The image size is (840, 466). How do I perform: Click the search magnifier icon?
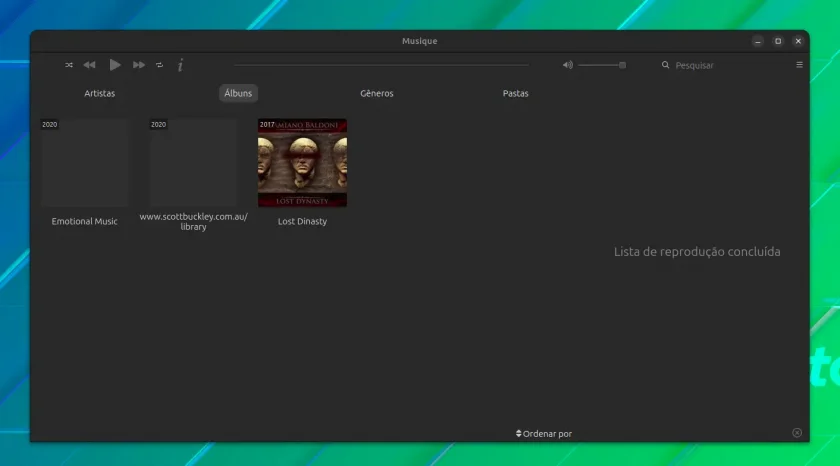[x=665, y=65]
